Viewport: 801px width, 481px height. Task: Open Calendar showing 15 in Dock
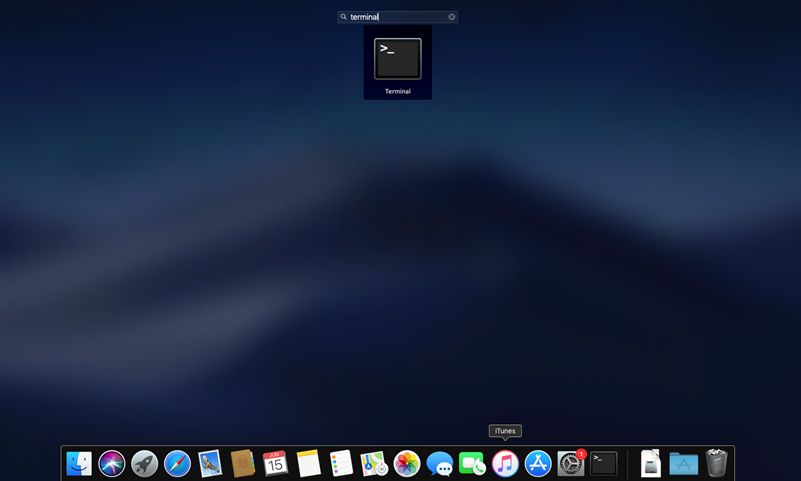(275, 464)
